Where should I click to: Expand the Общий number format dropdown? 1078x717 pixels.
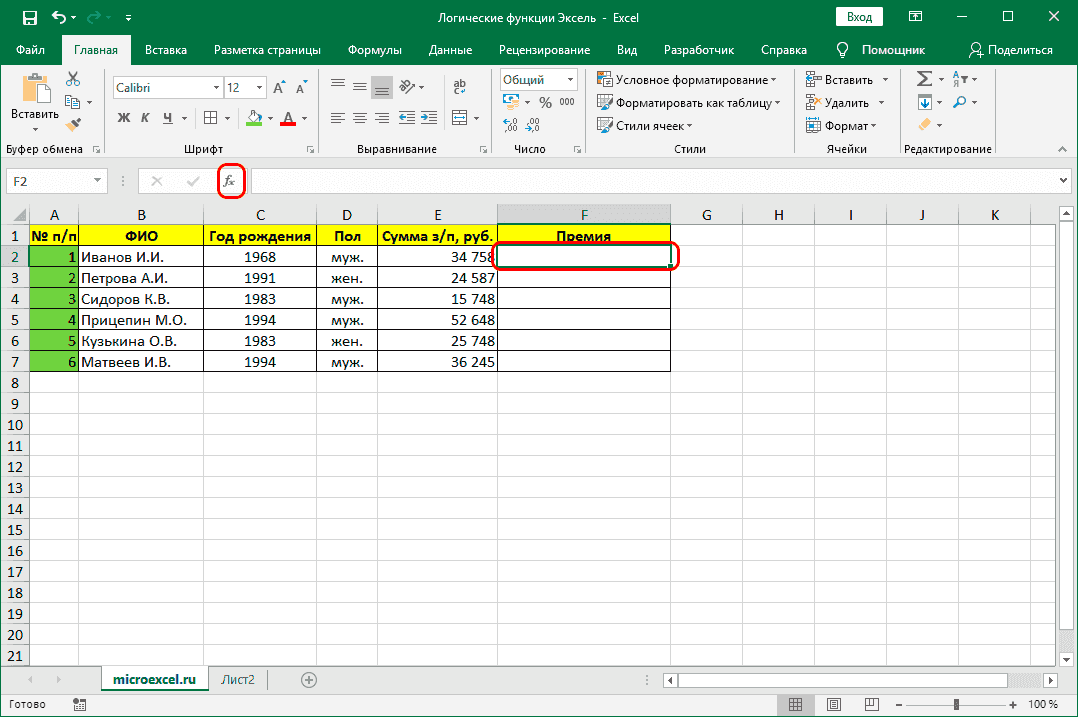click(571, 80)
